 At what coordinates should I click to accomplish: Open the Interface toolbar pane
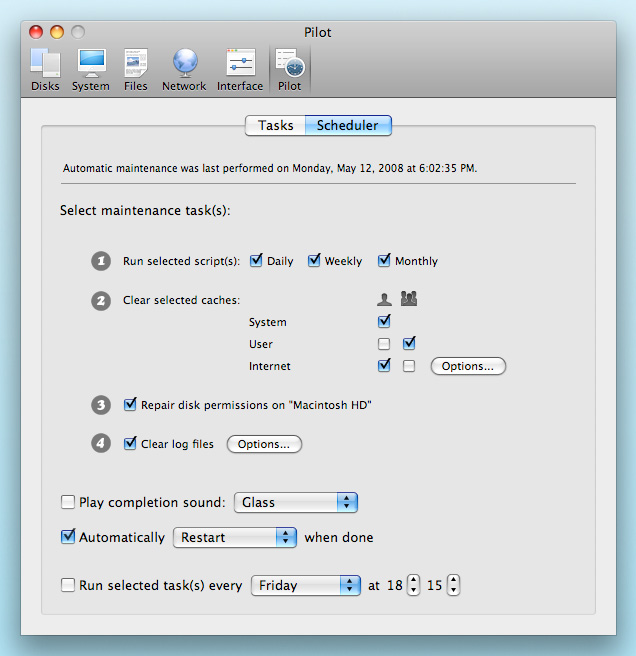coord(240,69)
